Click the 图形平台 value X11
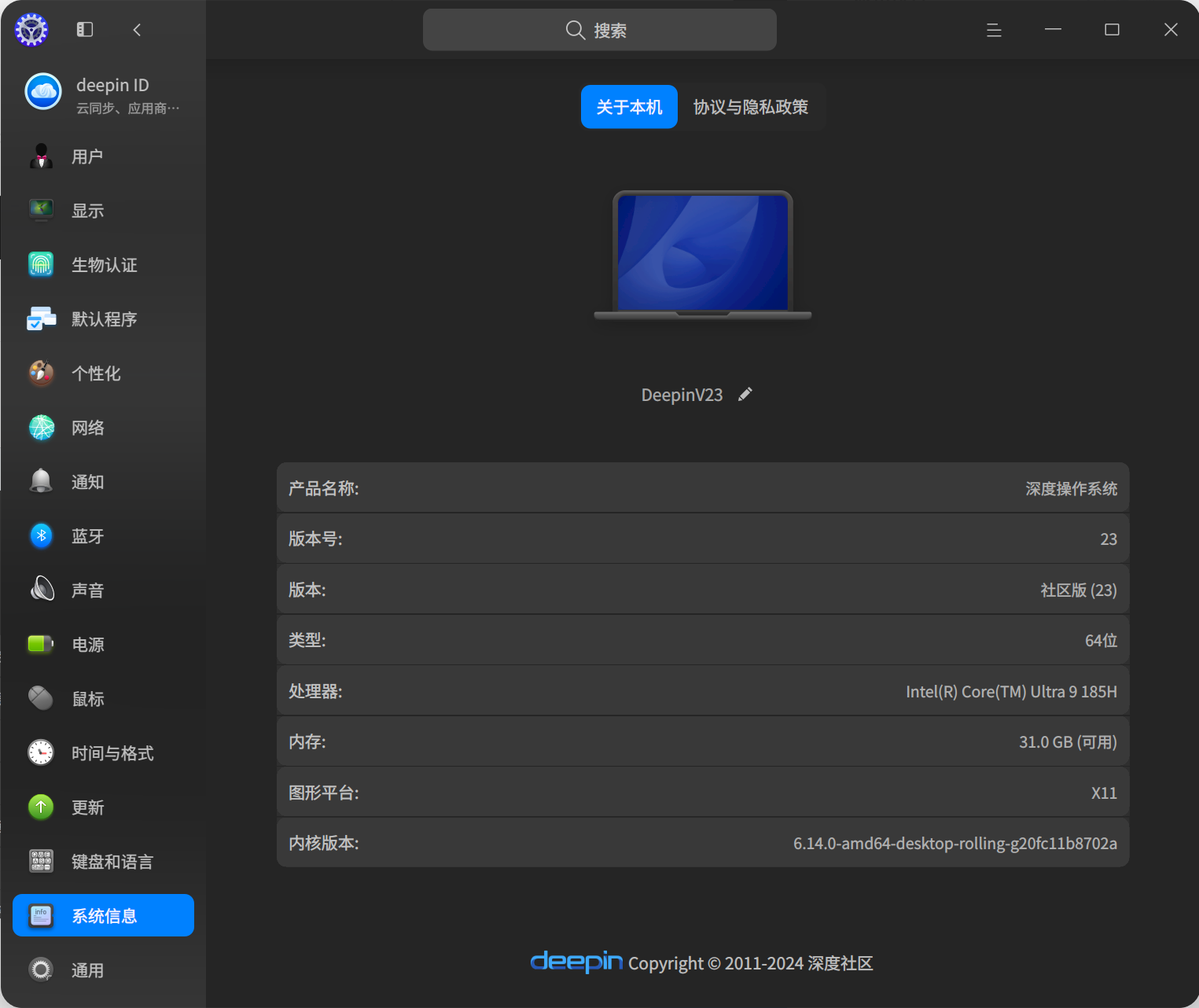1199x1008 pixels. click(1104, 793)
